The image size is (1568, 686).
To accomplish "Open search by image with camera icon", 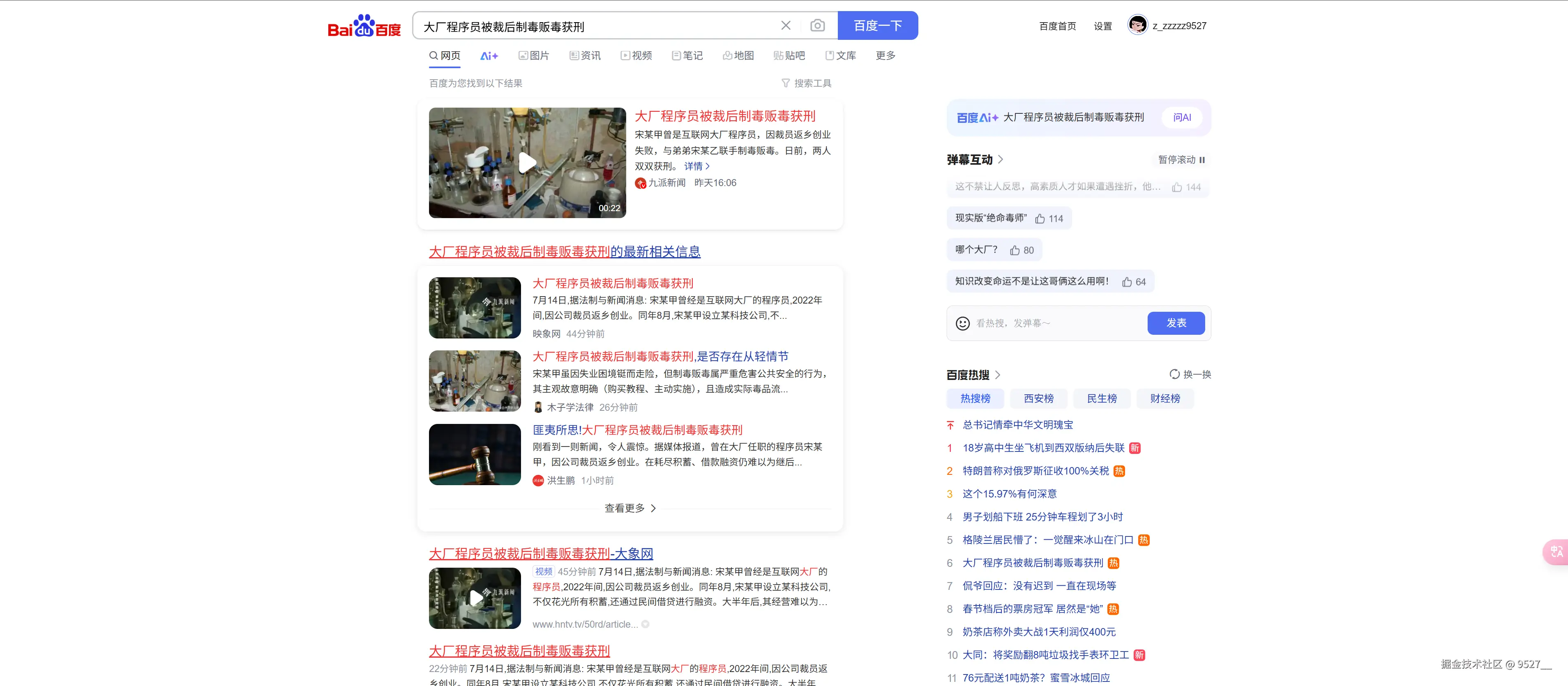I will tap(817, 25).
